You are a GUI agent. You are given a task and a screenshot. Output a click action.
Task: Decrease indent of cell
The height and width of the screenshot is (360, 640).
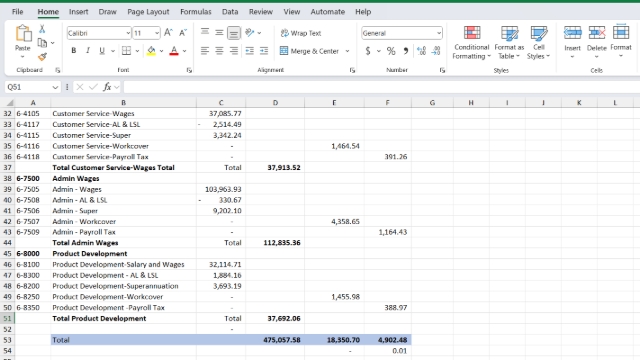pyautogui.click(x=249, y=51)
